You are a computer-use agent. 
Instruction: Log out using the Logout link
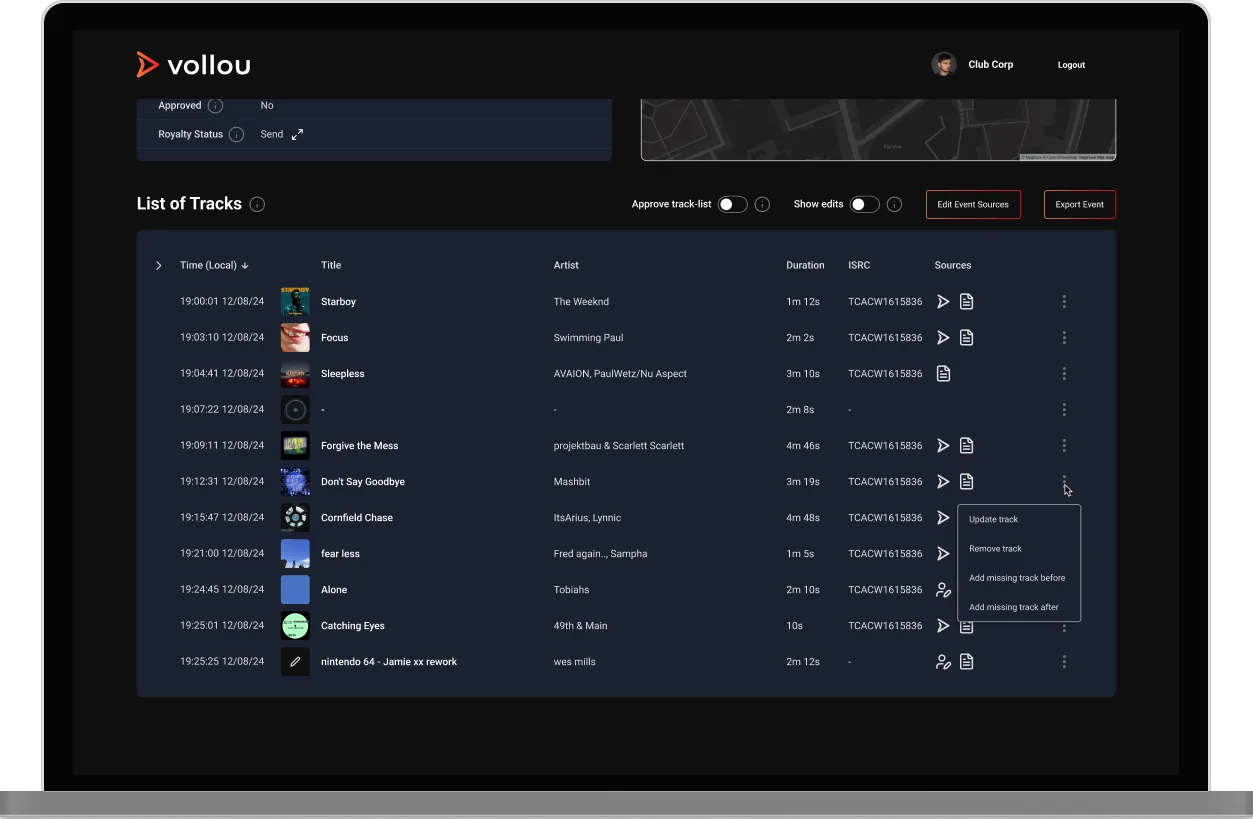click(x=1071, y=65)
